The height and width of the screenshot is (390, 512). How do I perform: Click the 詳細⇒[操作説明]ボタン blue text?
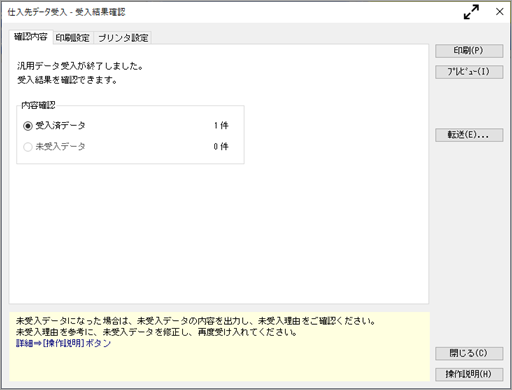point(63,343)
